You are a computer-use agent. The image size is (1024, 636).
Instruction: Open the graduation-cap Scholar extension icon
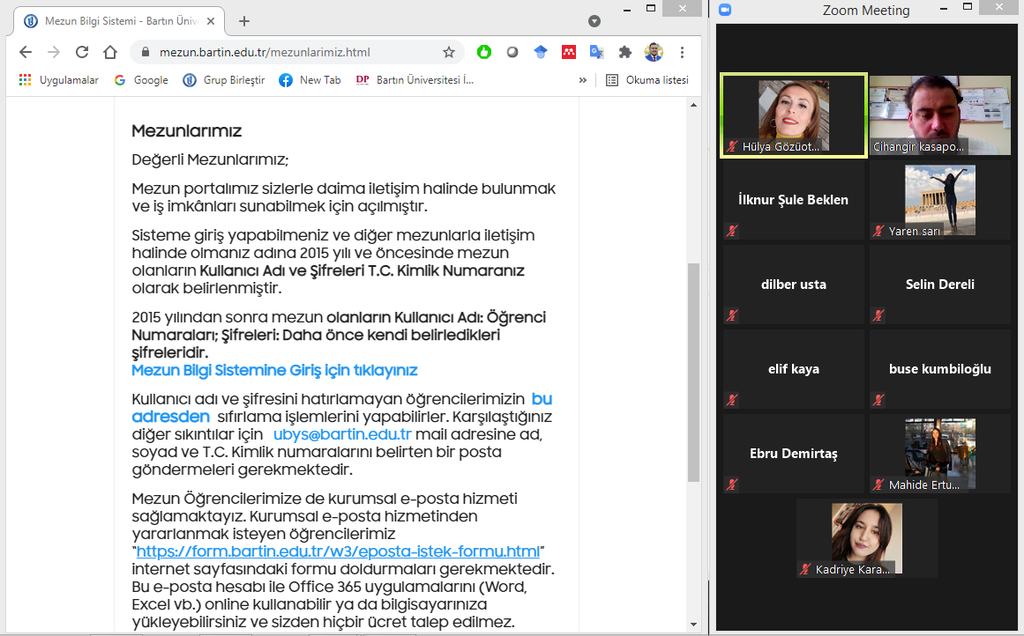click(540, 52)
